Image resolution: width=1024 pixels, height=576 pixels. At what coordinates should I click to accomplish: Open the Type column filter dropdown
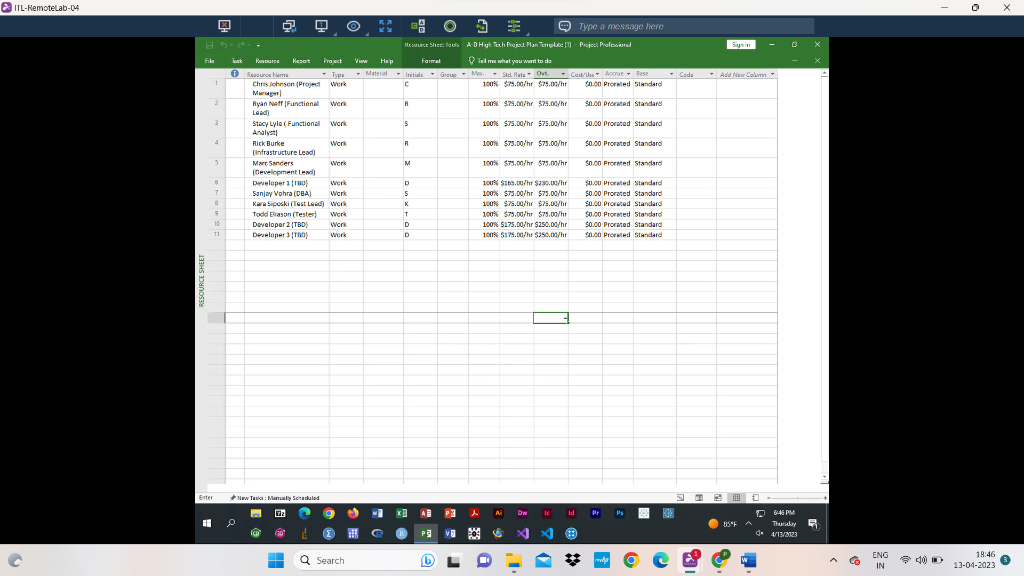tap(358, 74)
